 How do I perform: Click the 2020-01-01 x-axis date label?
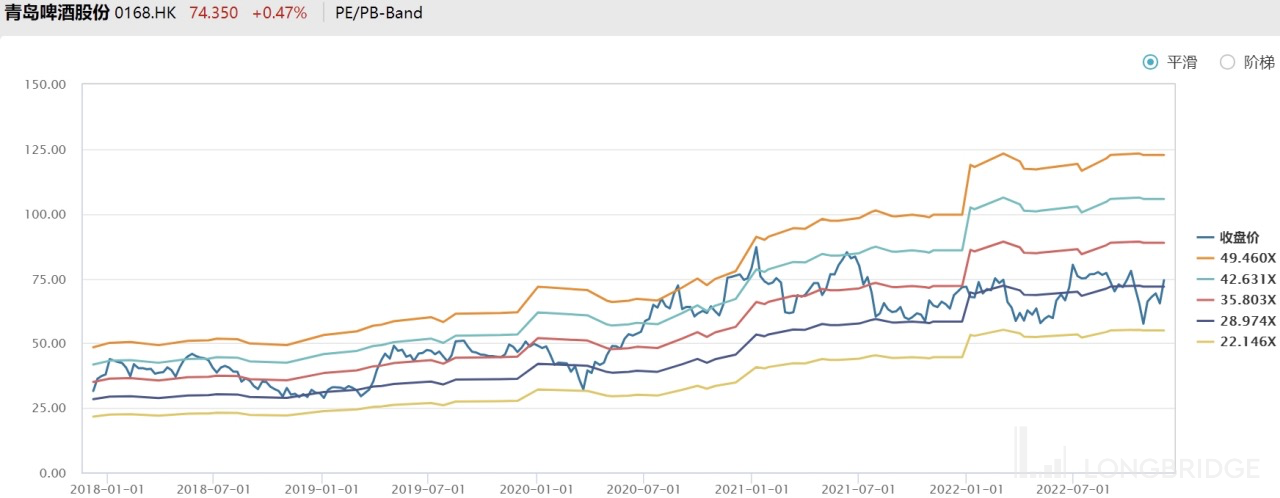[x=536, y=489]
